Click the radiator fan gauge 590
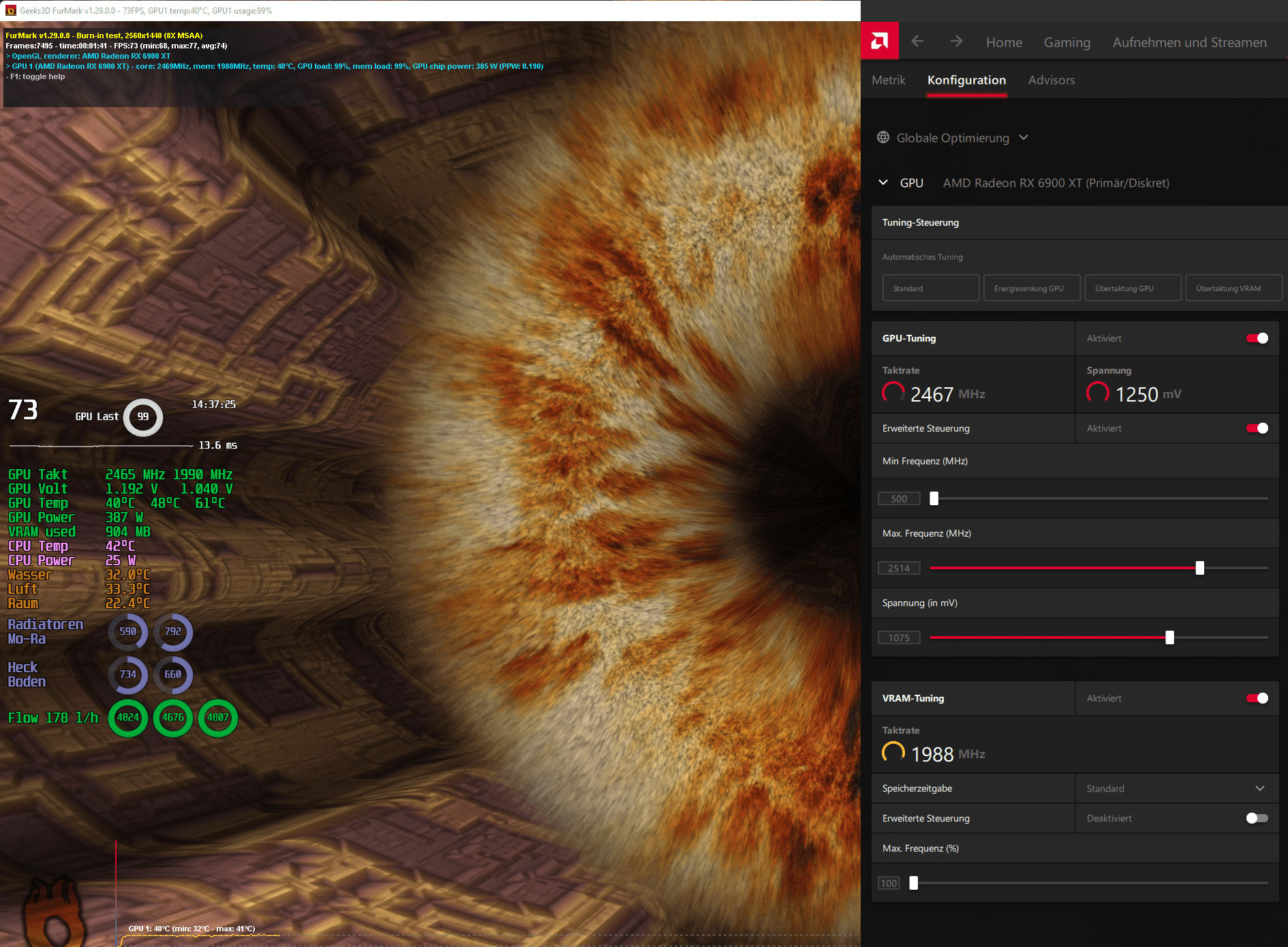 pyautogui.click(x=128, y=632)
